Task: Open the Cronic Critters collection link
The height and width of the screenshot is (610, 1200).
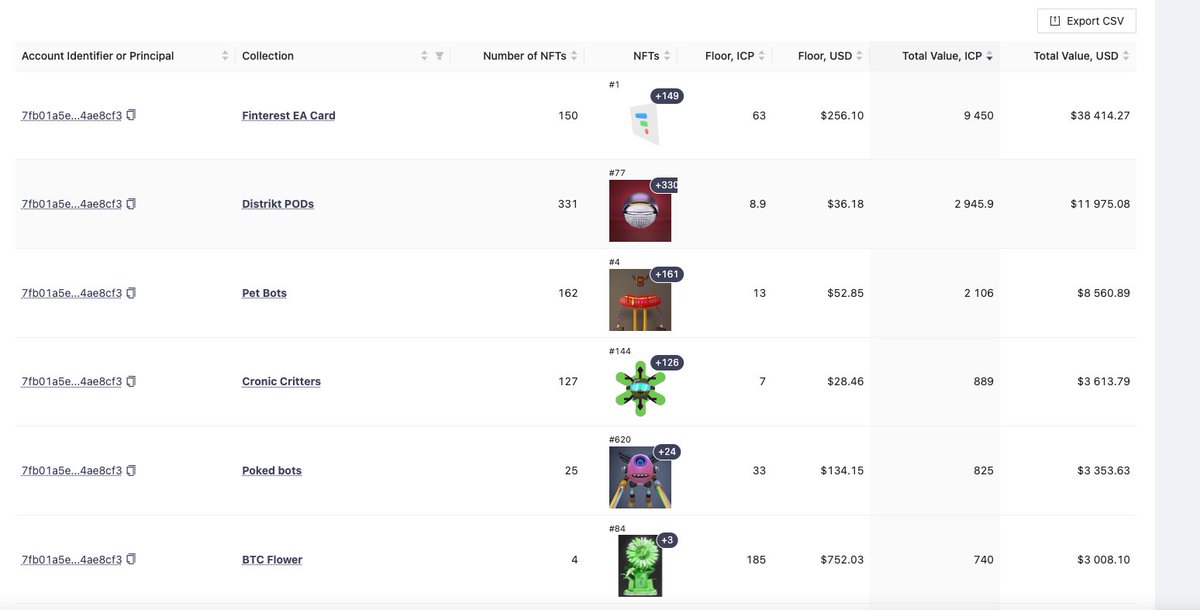Action: pyautogui.click(x=281, y=381)
